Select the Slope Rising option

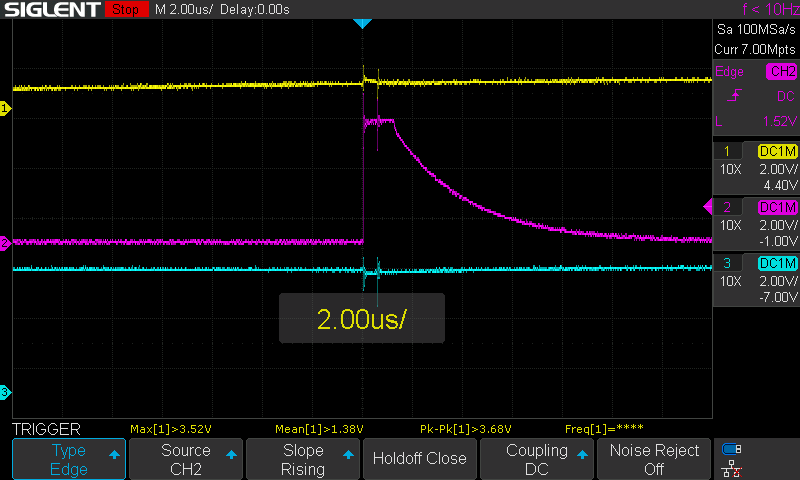[x=303, y=459]
